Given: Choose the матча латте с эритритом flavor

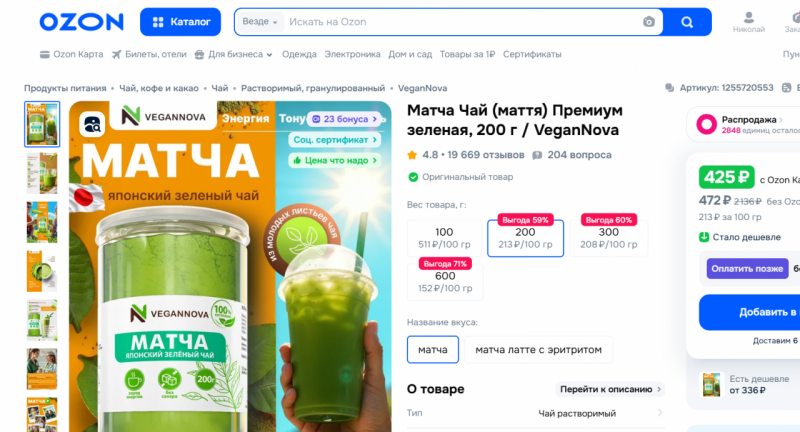Looking at the screenshot, I should tap(538, 350).
